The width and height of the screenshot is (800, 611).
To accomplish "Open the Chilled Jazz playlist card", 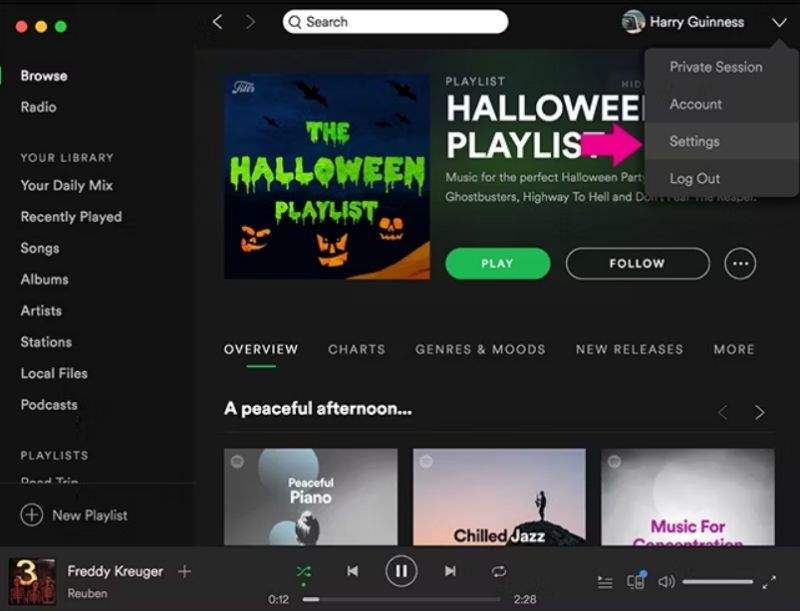I will (499, 497).
